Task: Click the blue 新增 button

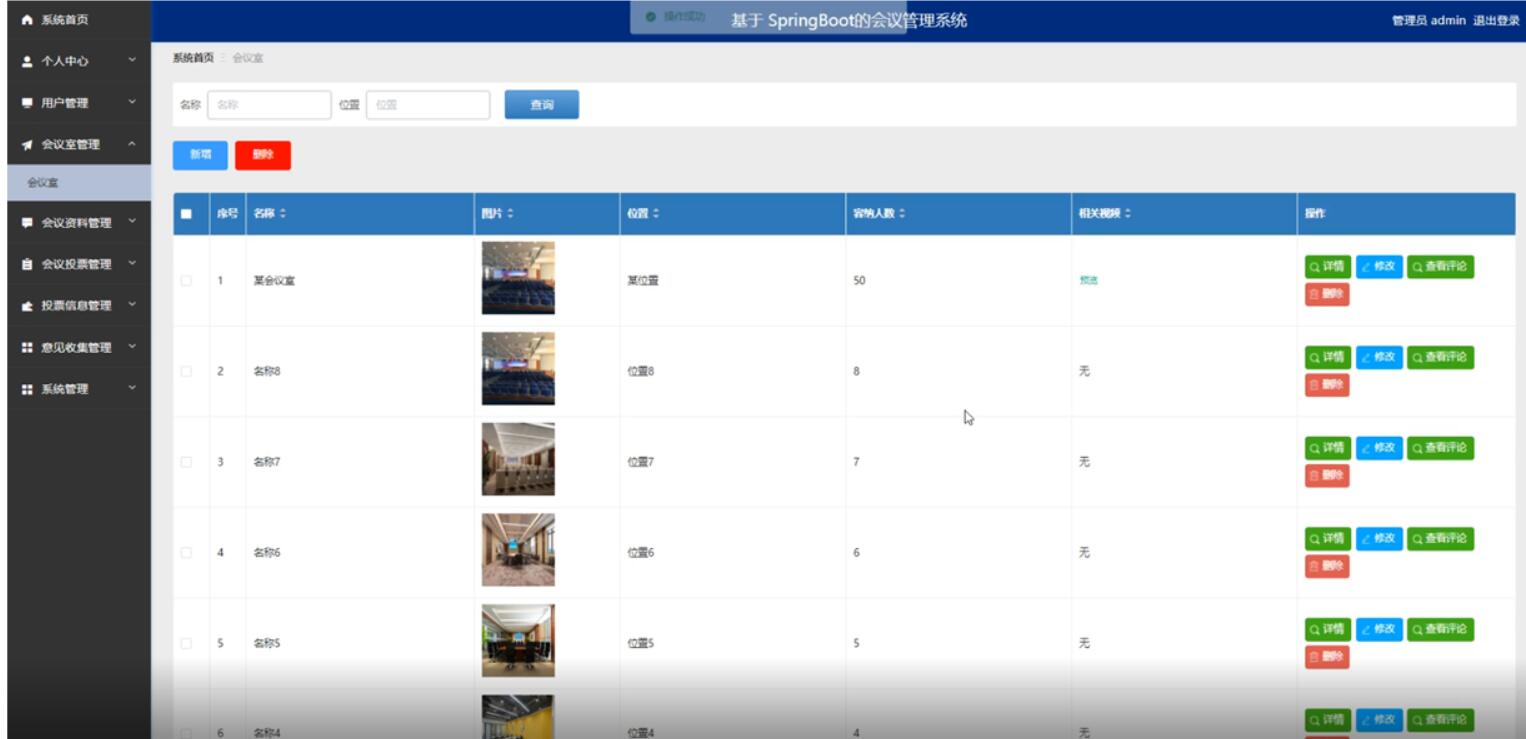Action: coord(200,155)
